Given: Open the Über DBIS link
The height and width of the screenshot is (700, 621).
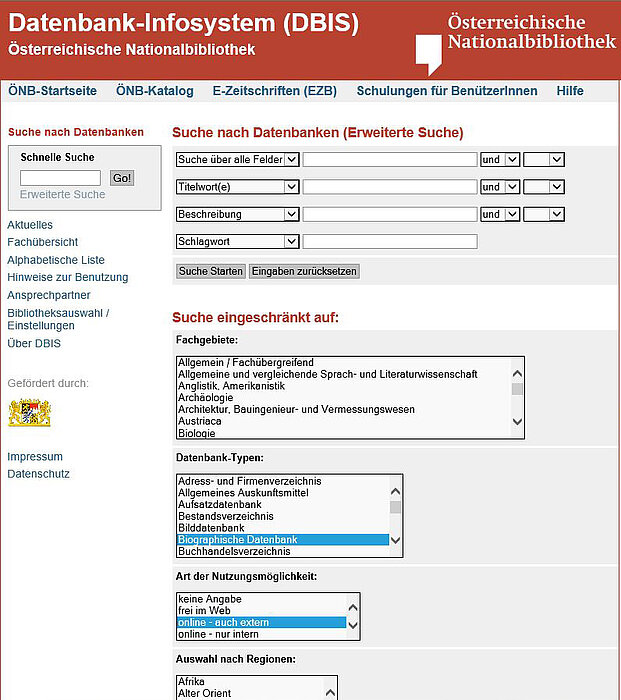Looking at the screenshot, I should click(x=34, y=343).
